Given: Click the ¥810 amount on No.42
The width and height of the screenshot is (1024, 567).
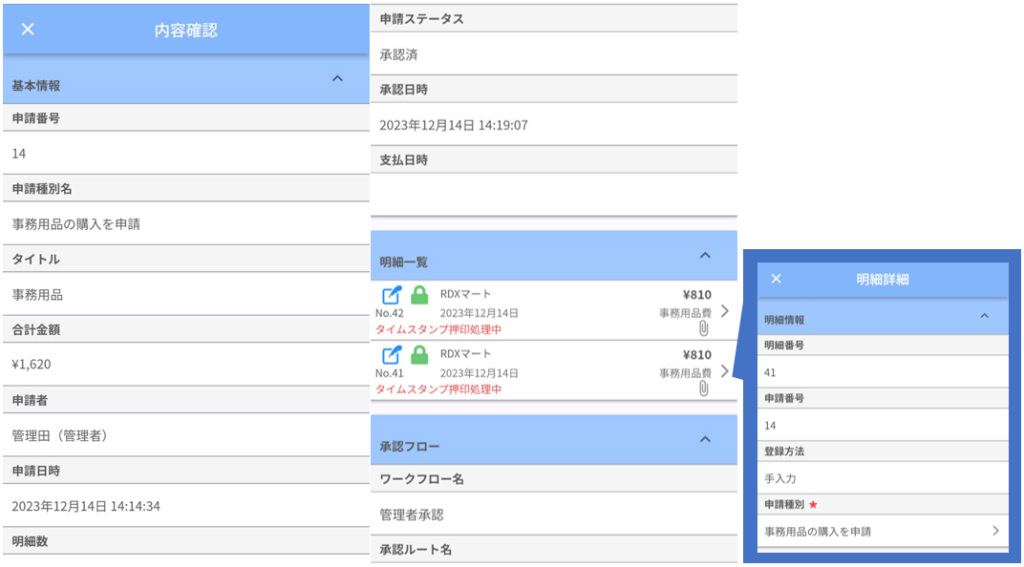Looking at the screenshot, I should tap(696, 295).
